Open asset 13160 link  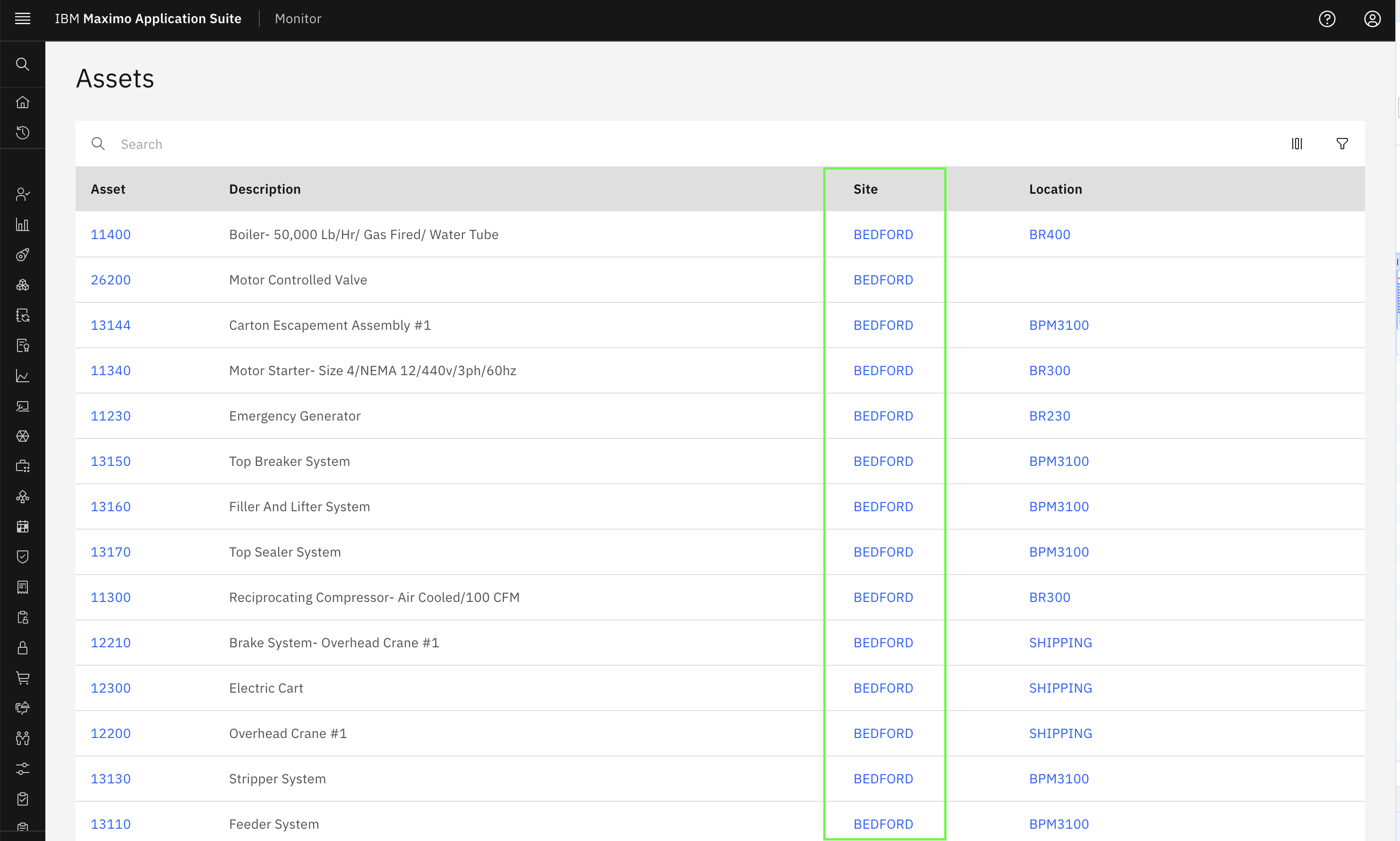tap(111, 506)
